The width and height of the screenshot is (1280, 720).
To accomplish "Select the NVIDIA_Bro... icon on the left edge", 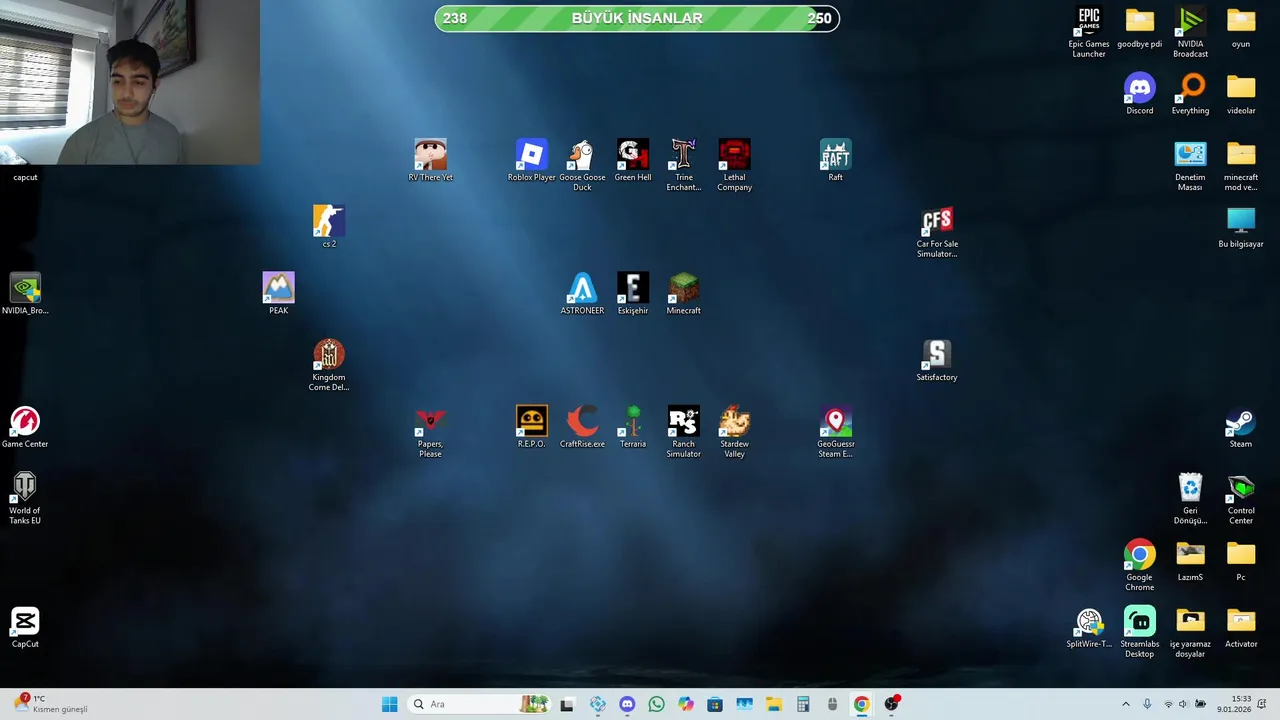I will [x=25, y=294].
